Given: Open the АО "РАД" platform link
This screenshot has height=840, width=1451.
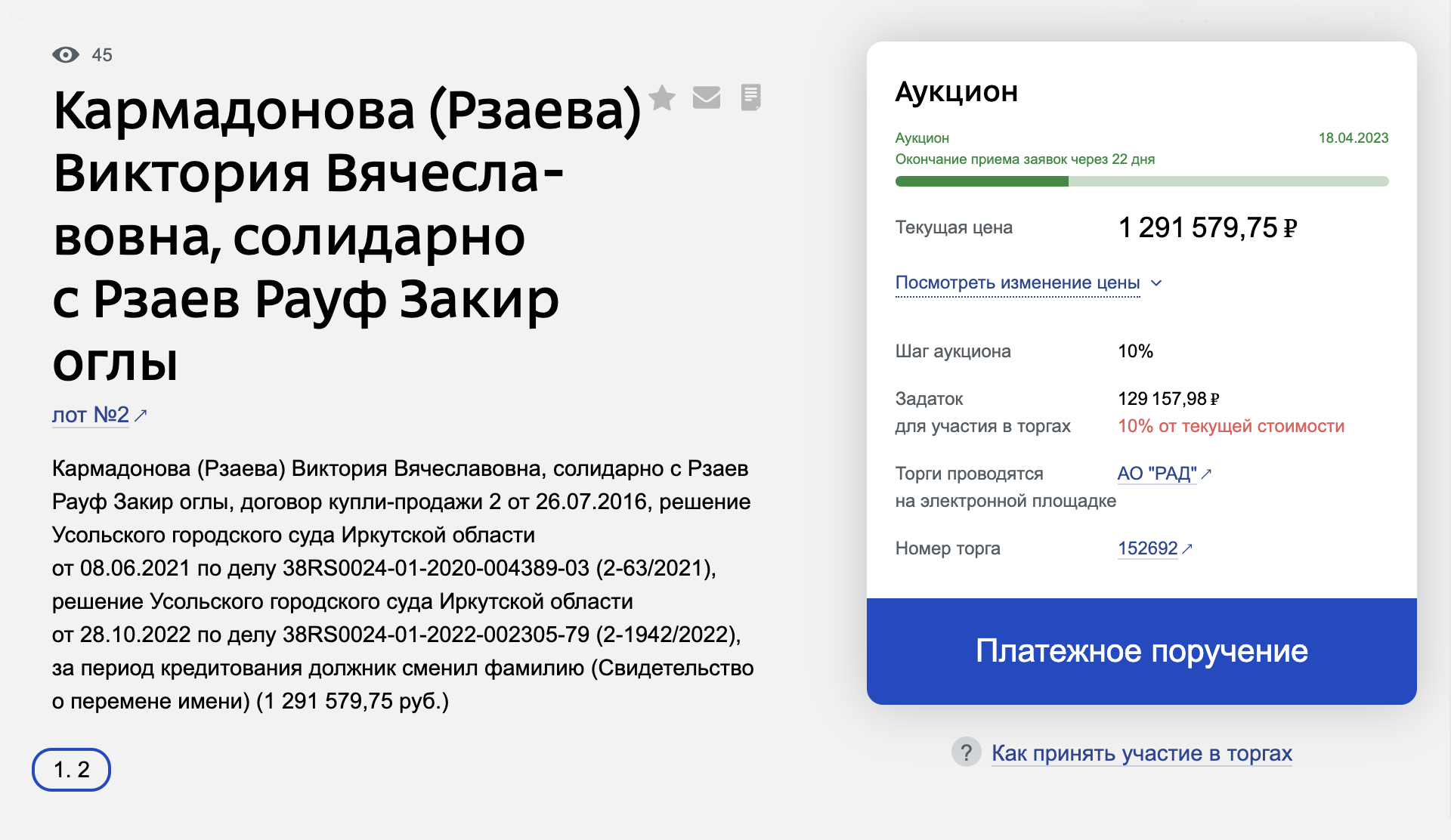Looking at the screenshot, I should coord(1157,474).
